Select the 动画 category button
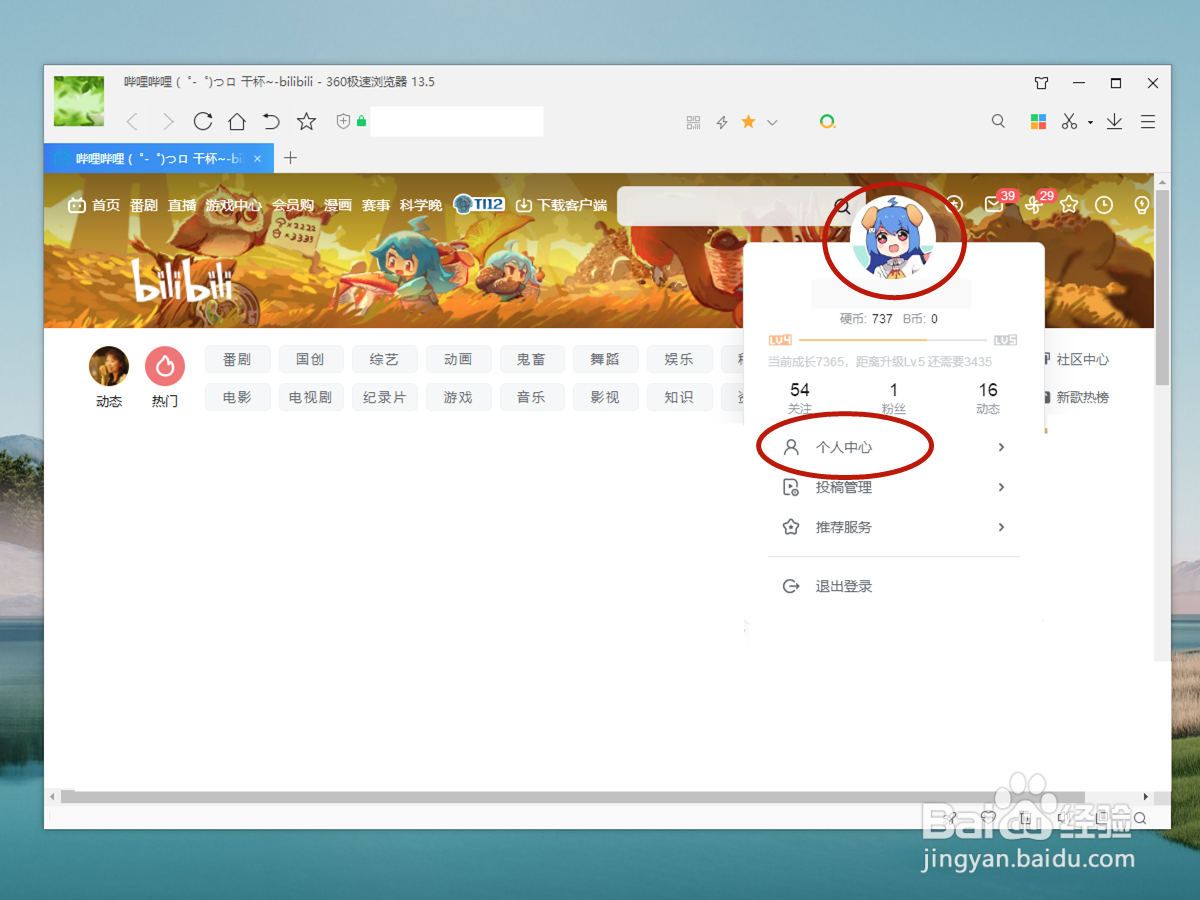 [458, 359]
